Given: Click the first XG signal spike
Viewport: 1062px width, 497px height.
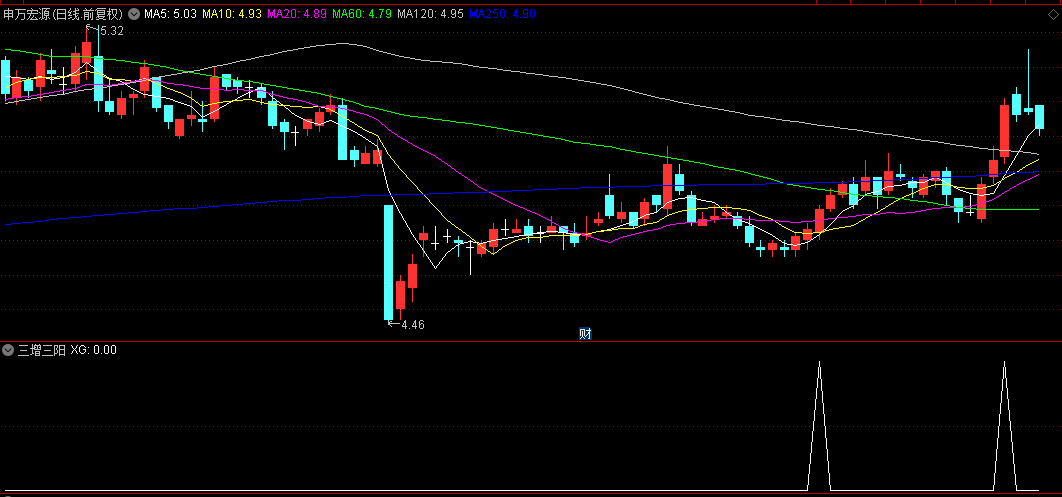Looking at the screenshot, I should coord(820,425).
